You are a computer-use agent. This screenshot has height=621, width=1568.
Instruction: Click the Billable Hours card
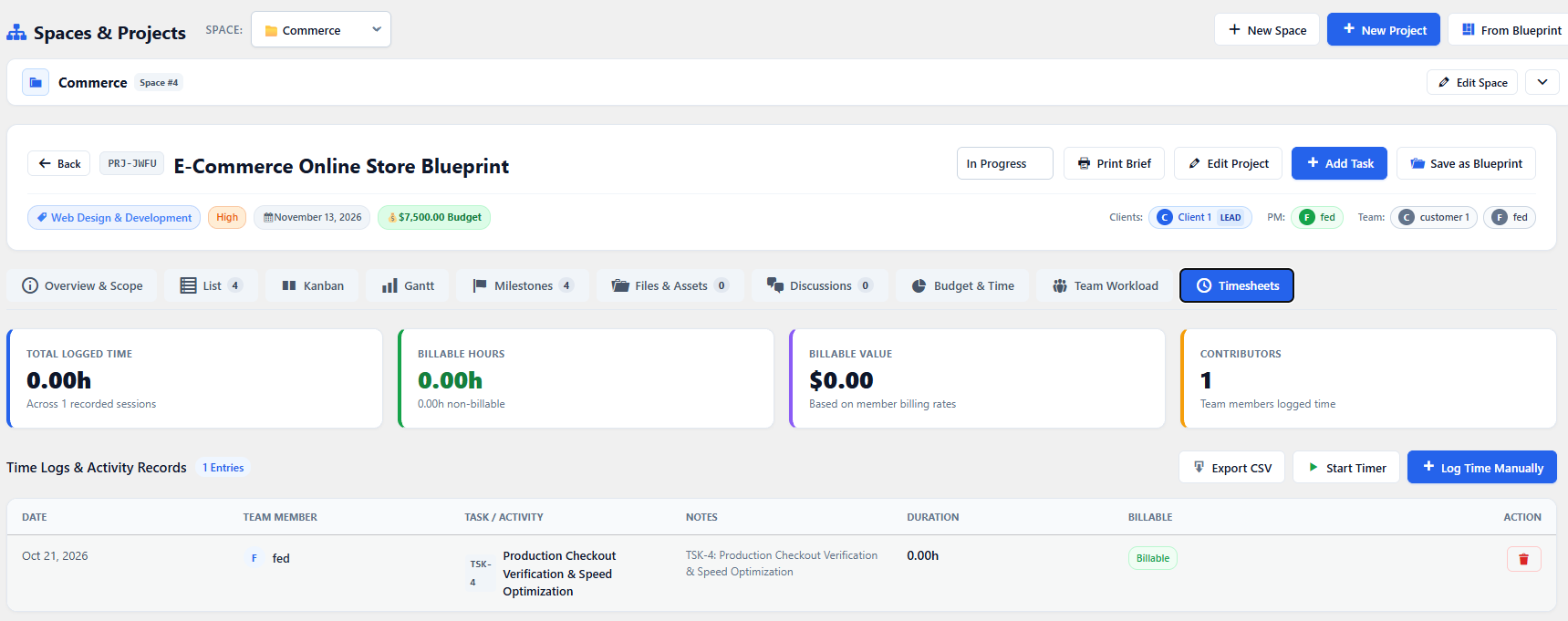click(x=586, y=378)
